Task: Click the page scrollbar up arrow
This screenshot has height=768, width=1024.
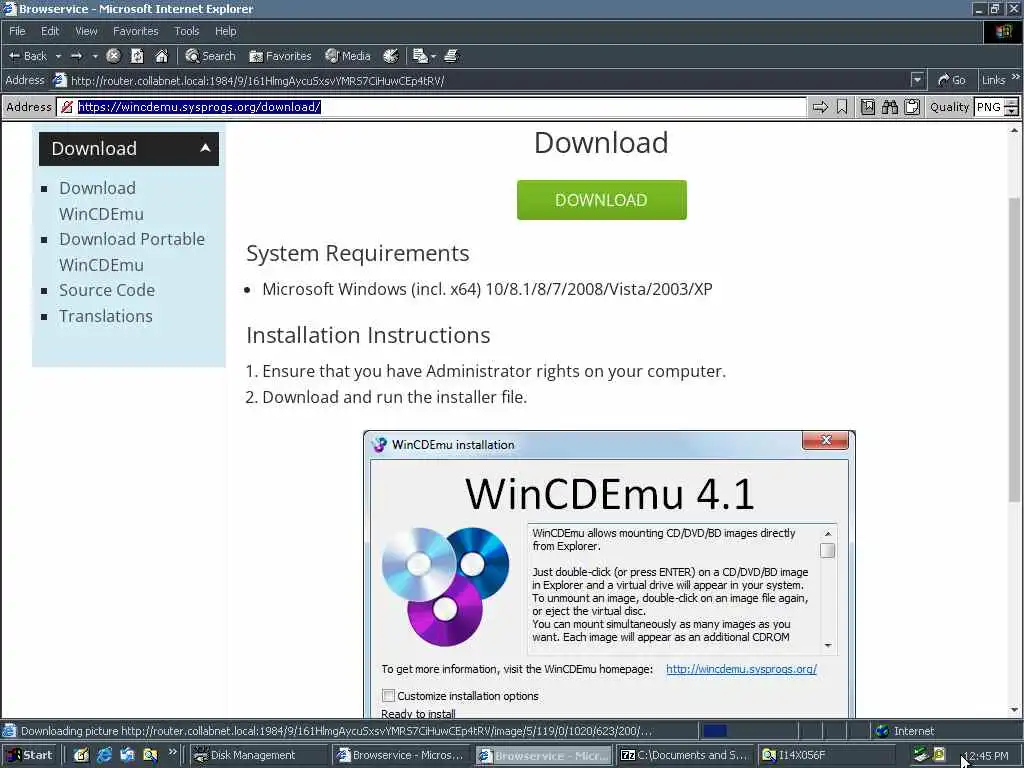Action: [1014, 131]
